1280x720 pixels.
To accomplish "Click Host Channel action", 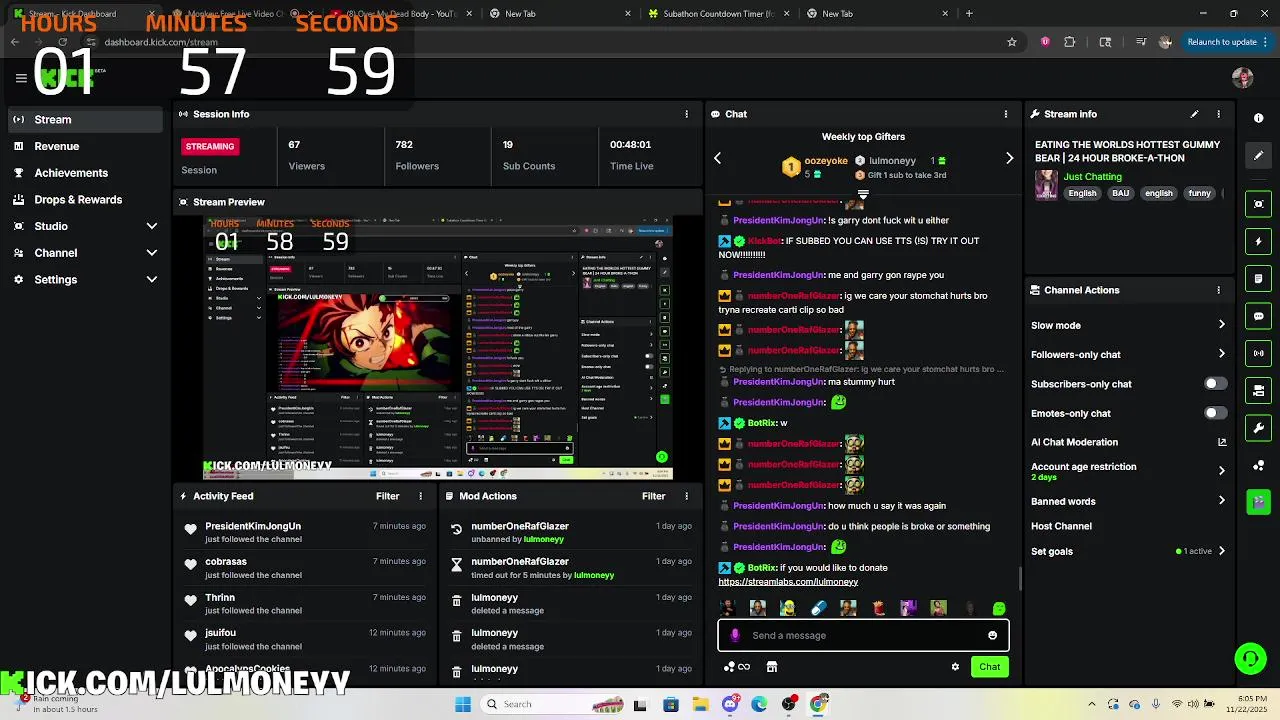I will coord(1061,526).
